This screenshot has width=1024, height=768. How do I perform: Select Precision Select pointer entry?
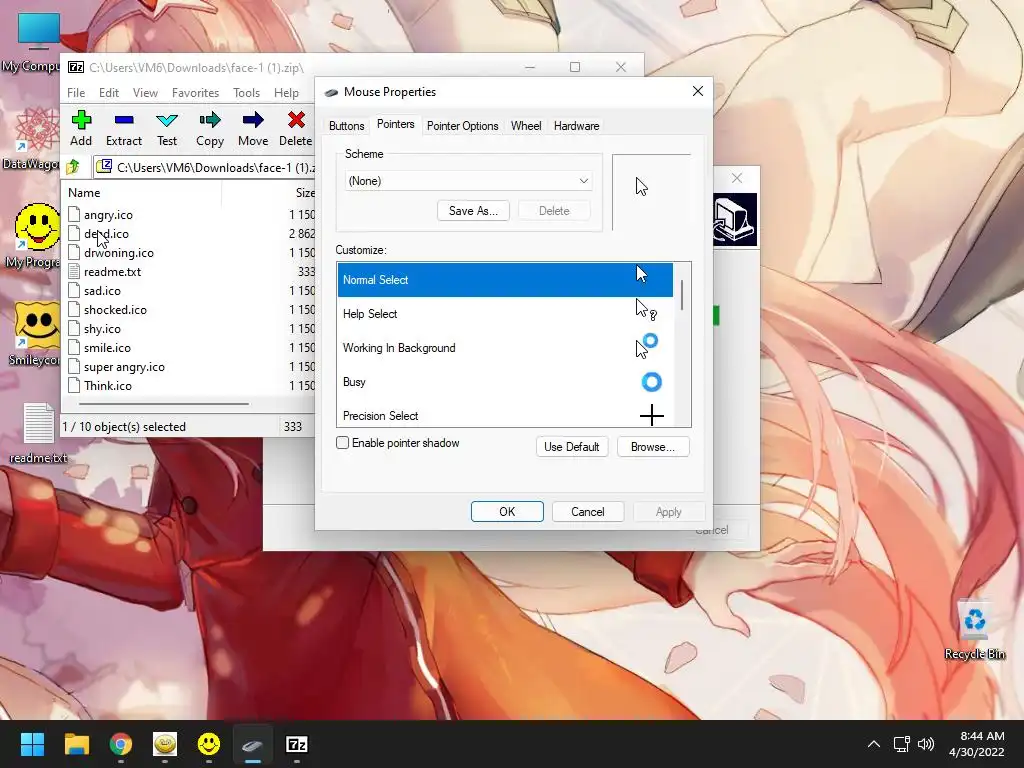click(505, 415)
